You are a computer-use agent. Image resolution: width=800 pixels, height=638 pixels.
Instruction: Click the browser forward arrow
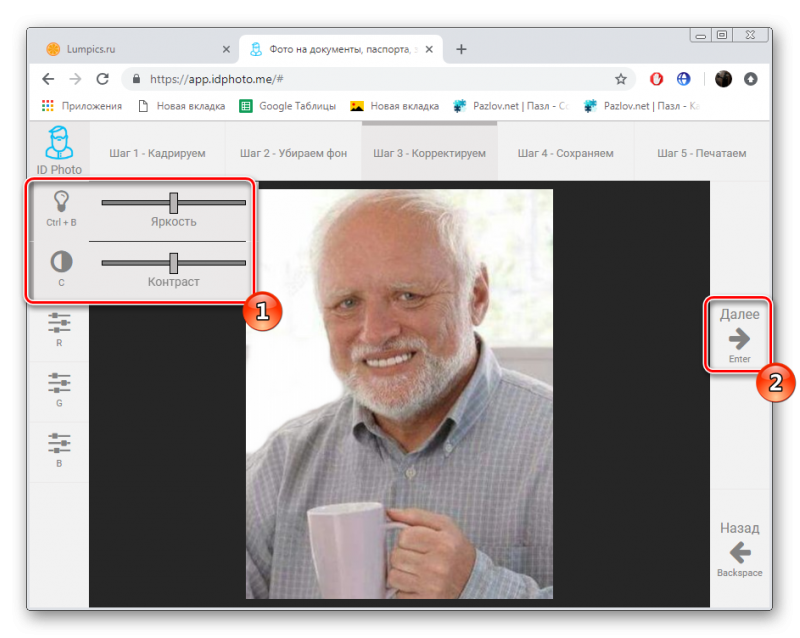coord(76,79)
